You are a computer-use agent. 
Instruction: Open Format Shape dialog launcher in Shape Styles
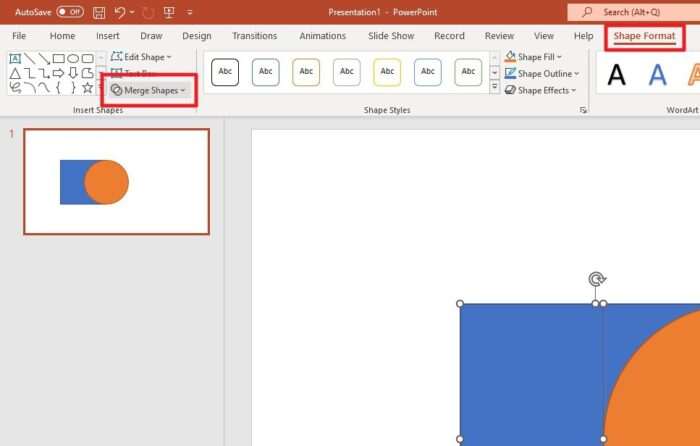(583, 110)
